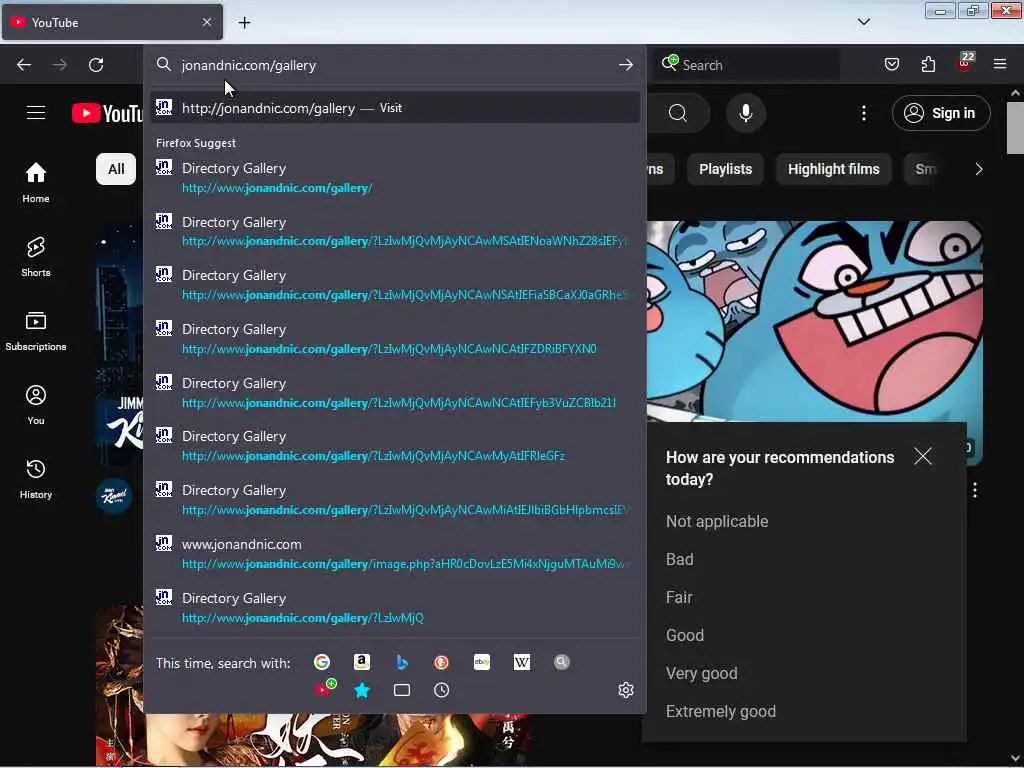The image size is (1024, 768).
Task: Add YouTube search engine from suggestions bar
Action: [325, 688]
